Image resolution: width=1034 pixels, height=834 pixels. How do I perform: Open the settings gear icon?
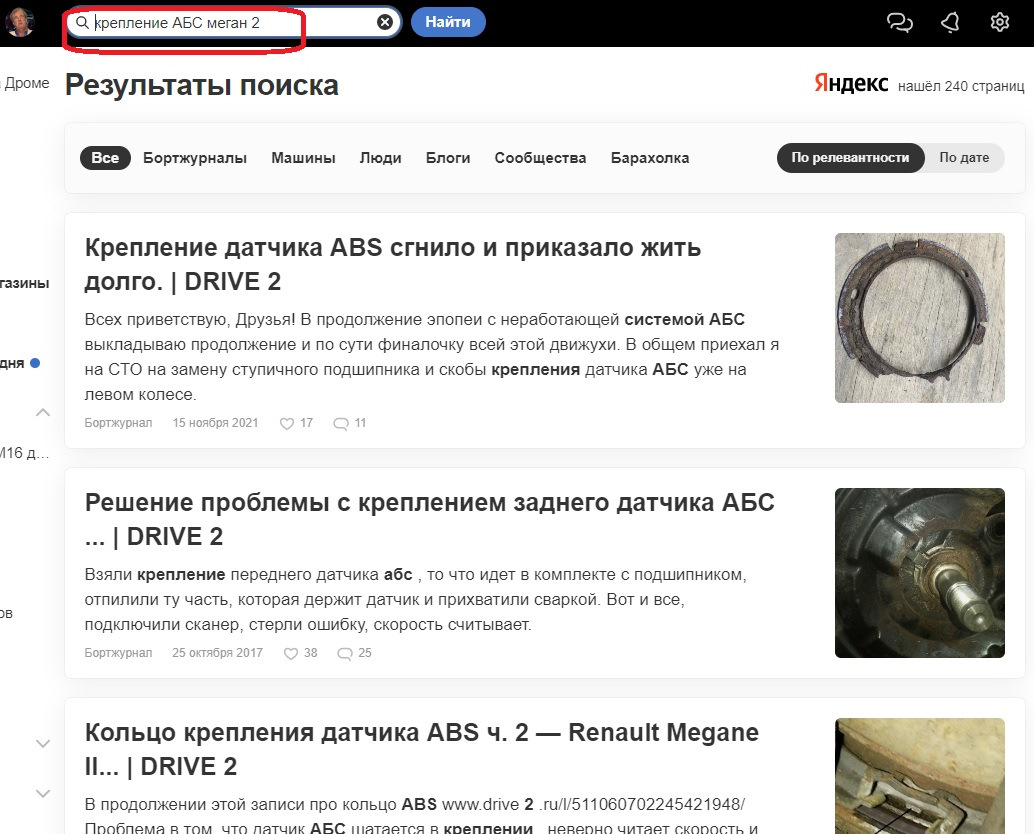click(x=999, y=20)
